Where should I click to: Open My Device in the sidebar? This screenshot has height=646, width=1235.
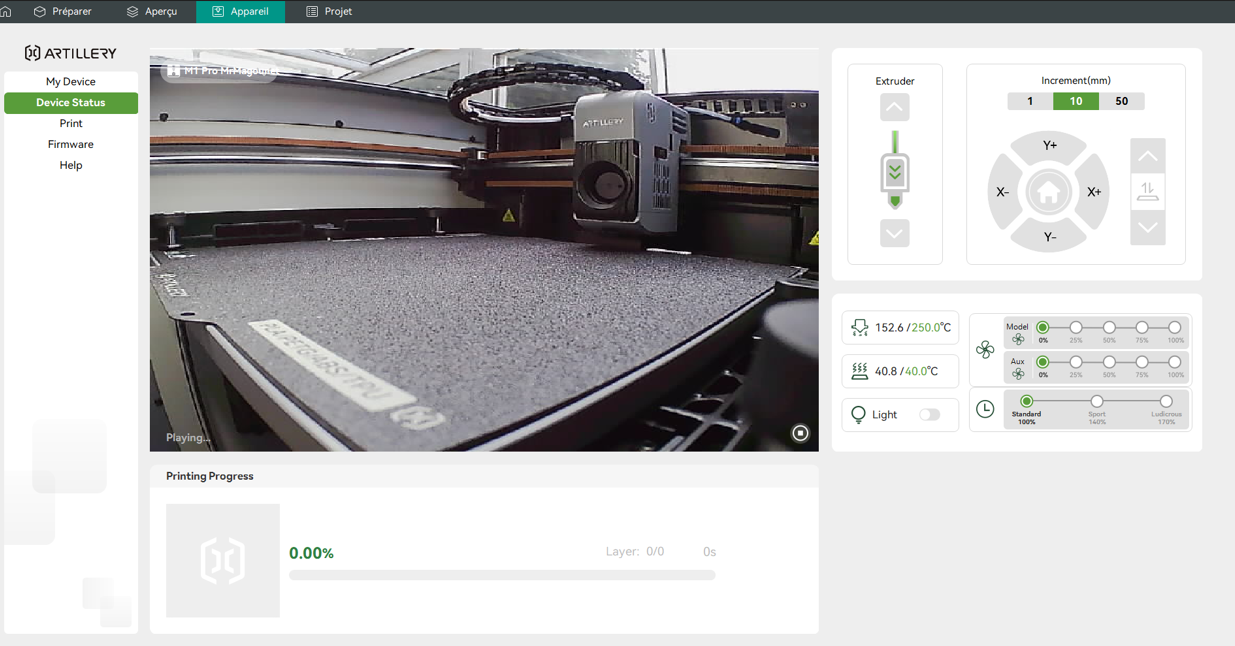pyautogui.click(x=71, y=82)
